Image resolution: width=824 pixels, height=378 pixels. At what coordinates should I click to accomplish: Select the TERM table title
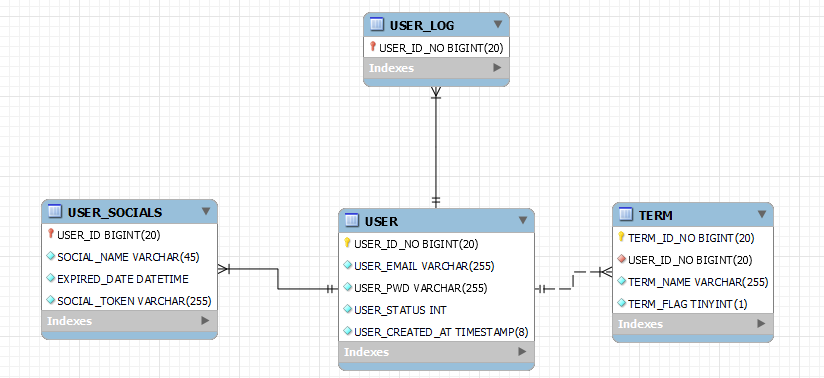656,215
